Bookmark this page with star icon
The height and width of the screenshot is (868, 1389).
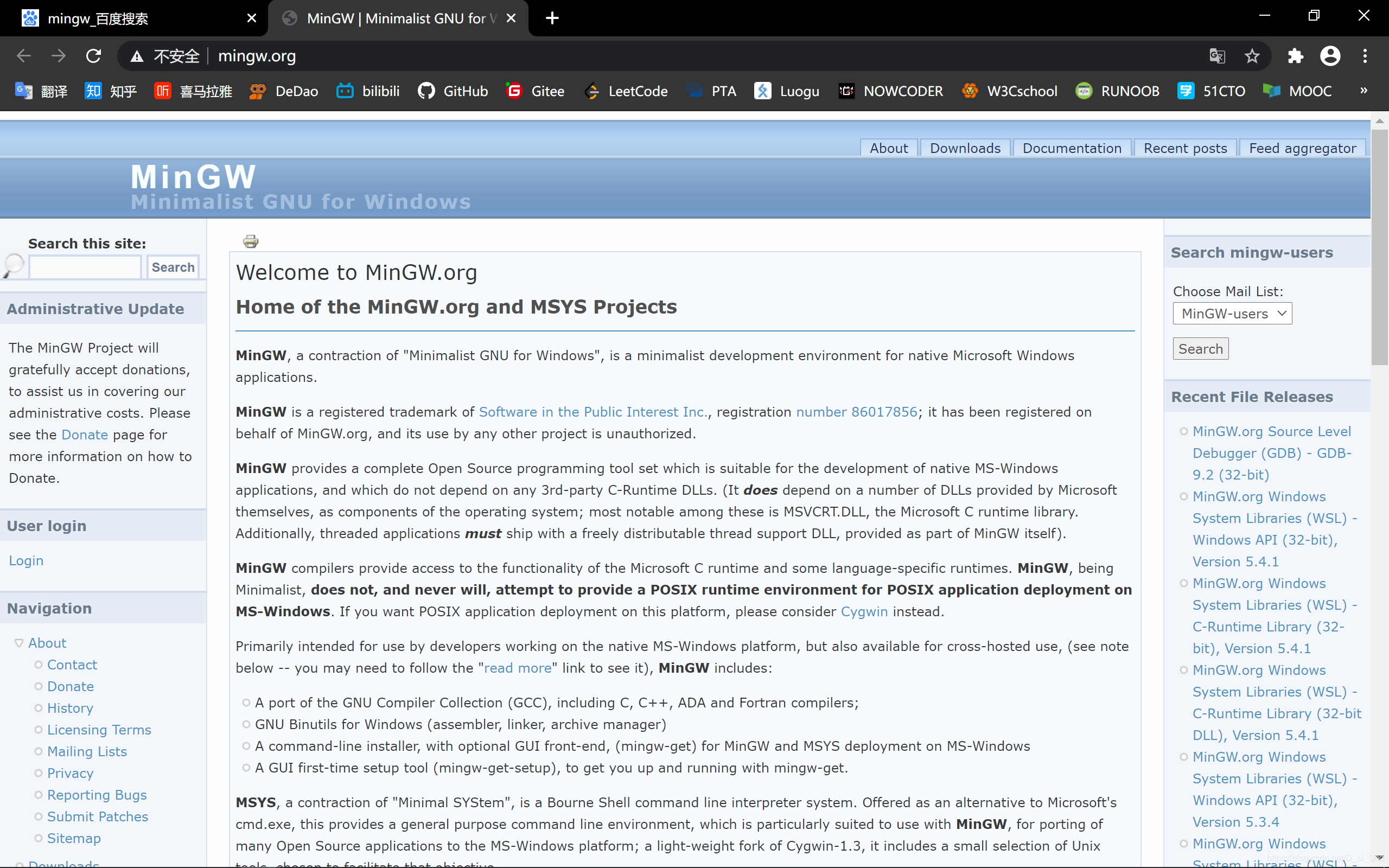[1252, 56]
